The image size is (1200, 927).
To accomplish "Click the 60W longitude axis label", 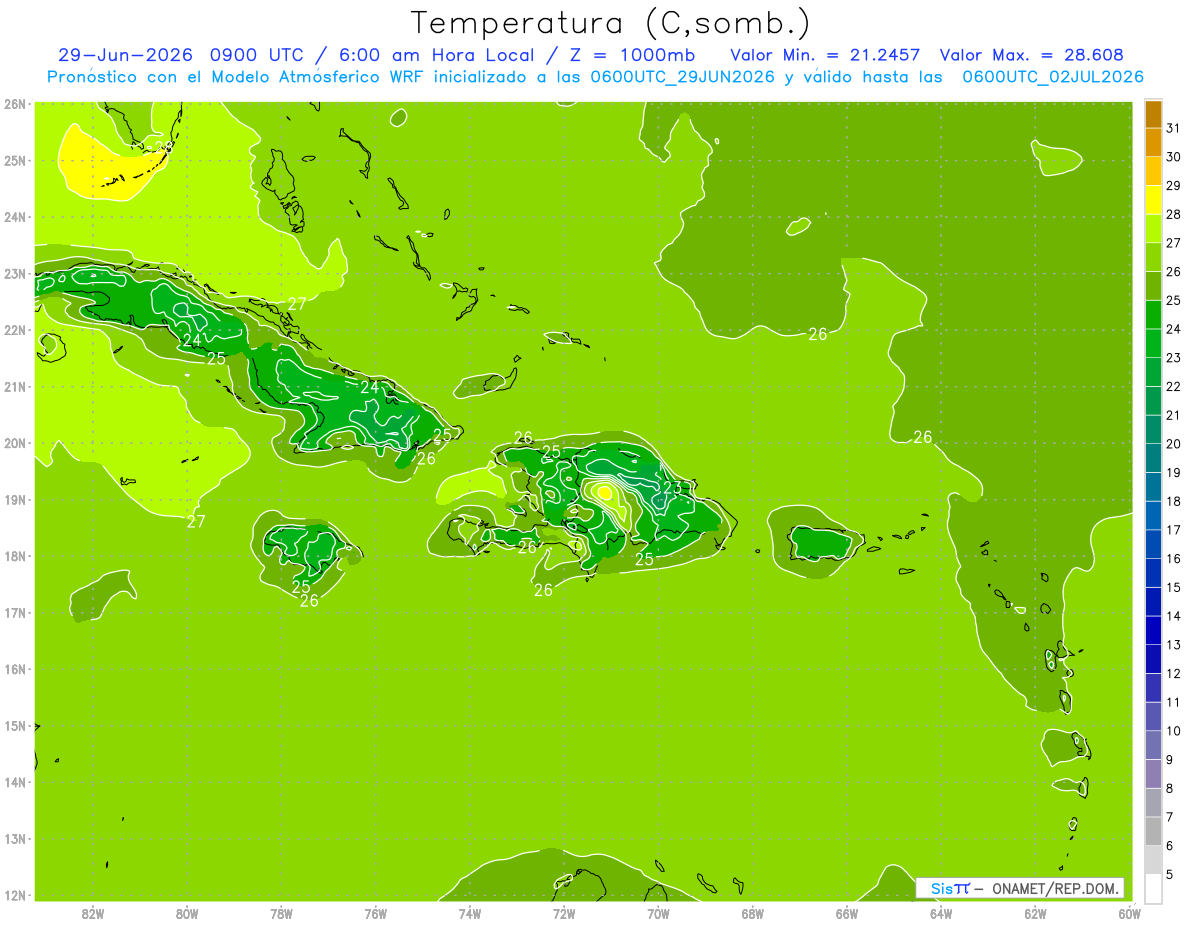I will pos(1129,914).
